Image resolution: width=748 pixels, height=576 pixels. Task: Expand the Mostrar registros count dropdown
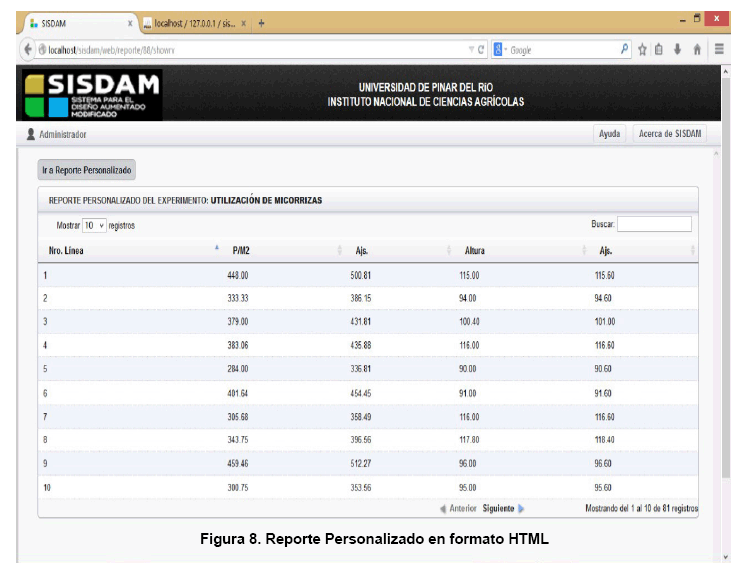94,225
